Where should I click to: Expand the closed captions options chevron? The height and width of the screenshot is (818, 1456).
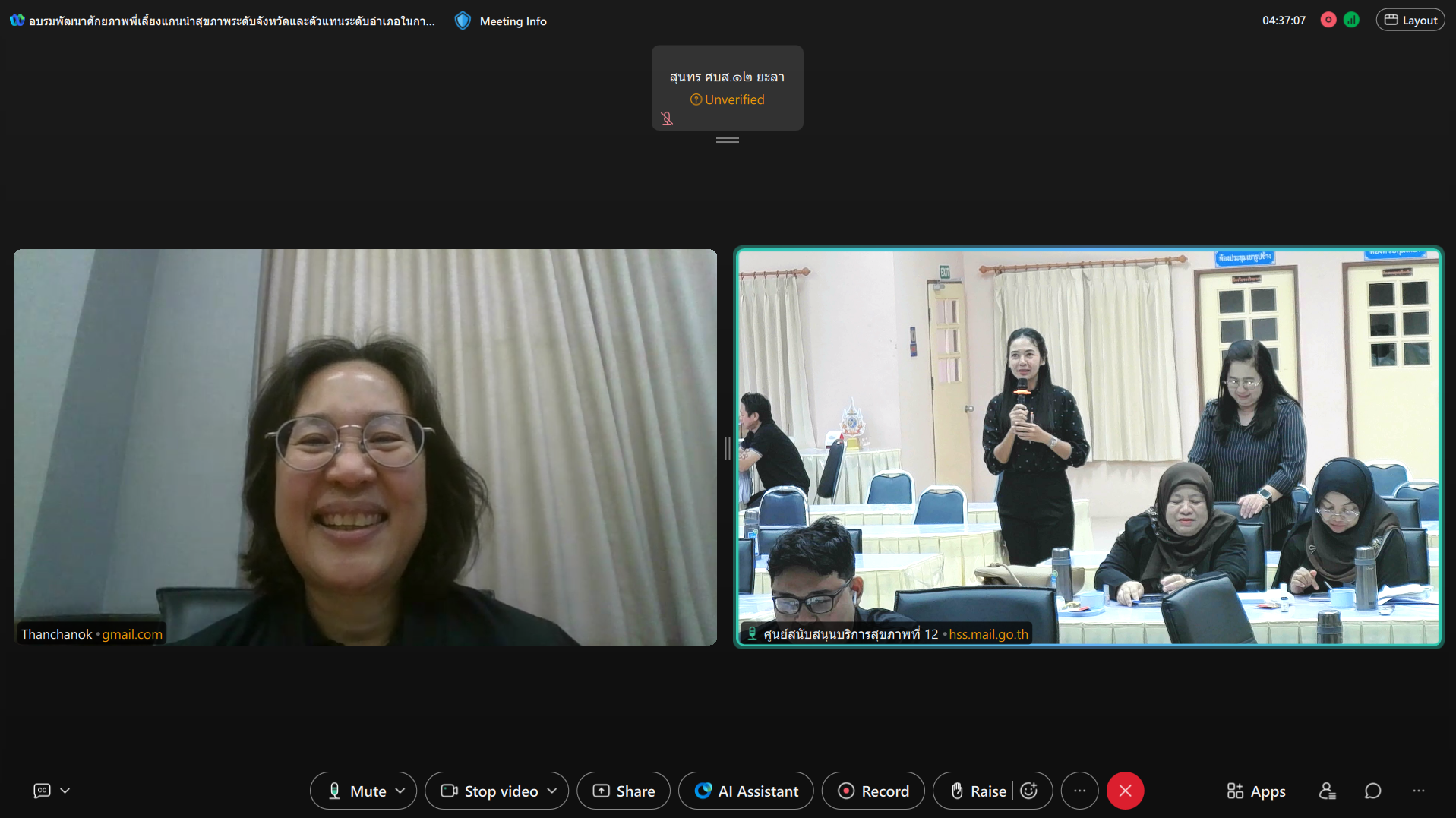pyautogui.click(x=65, y=791)
